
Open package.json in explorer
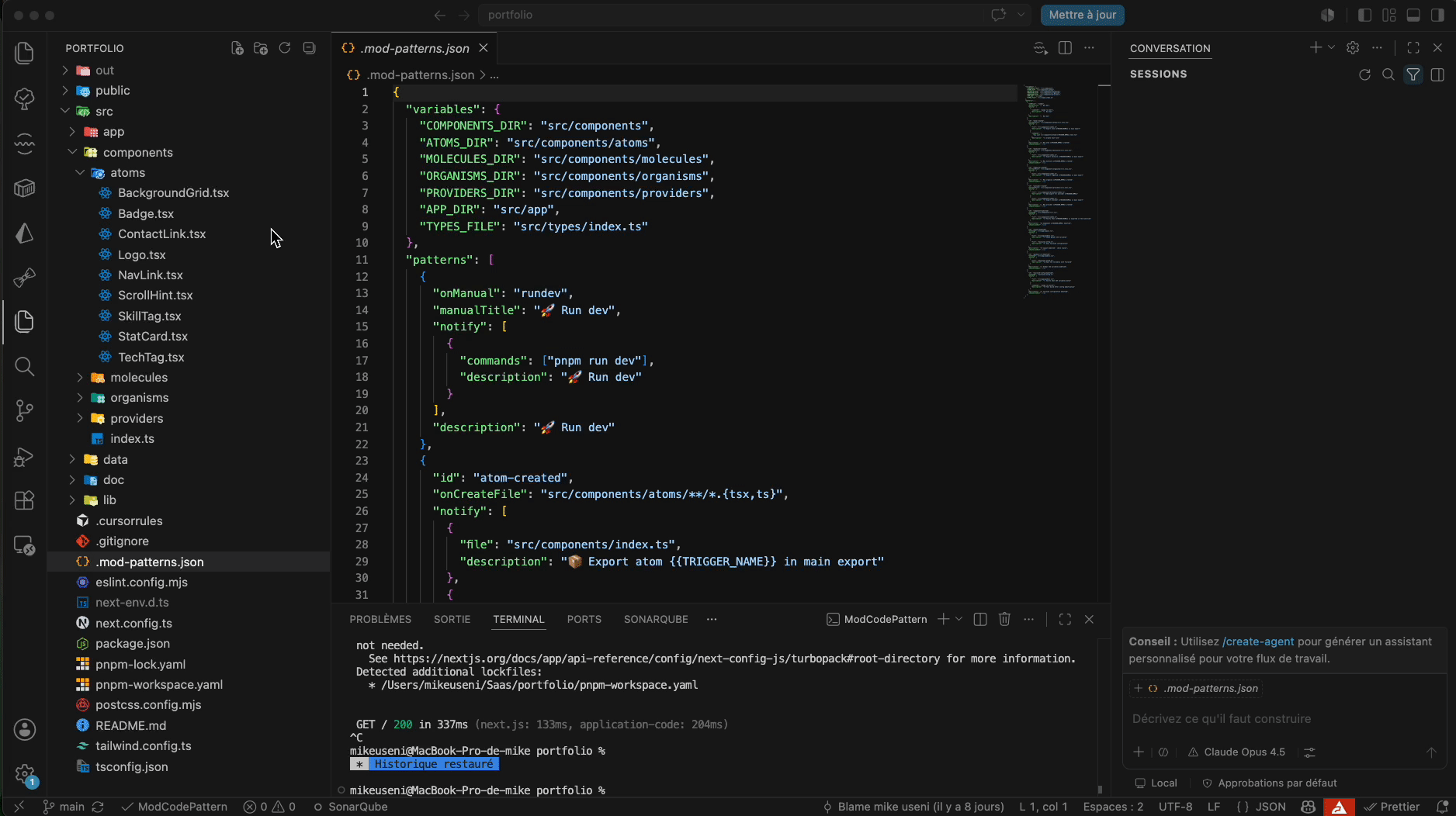point(133,643)
